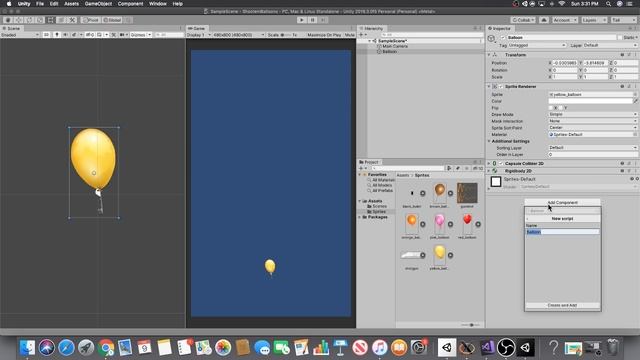Click the Color swatch in Sprite Renderer
The width and height of the screenshot is (640, 360).
(590, 101)
